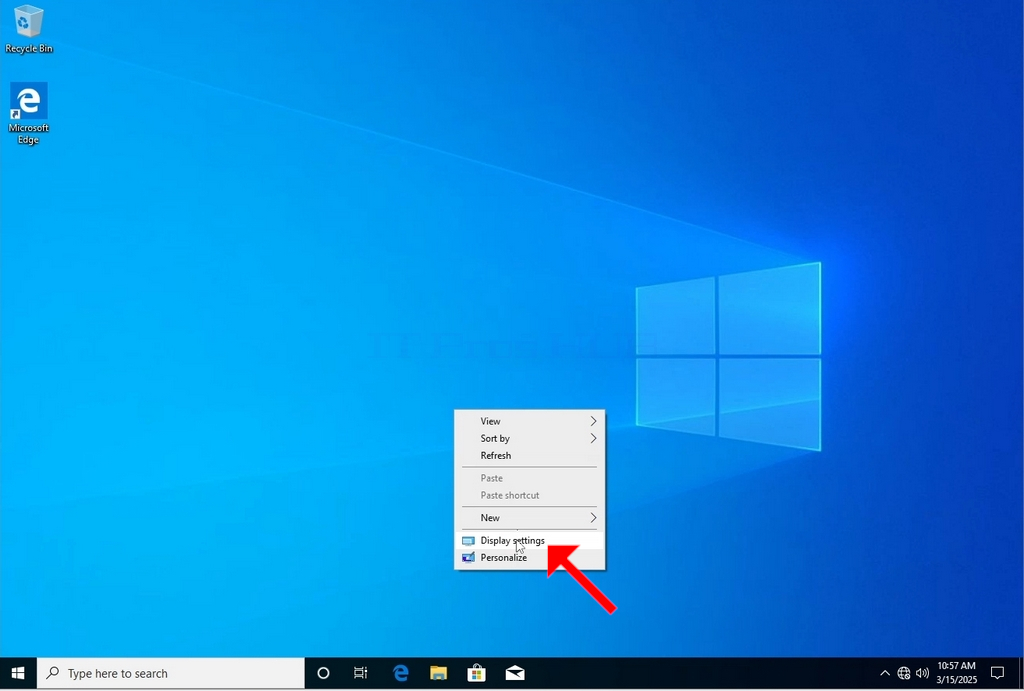The image size is (1024, 691).
Task: Click the taskbar clock showing 10:57 AM
Action: coord(957,673)
